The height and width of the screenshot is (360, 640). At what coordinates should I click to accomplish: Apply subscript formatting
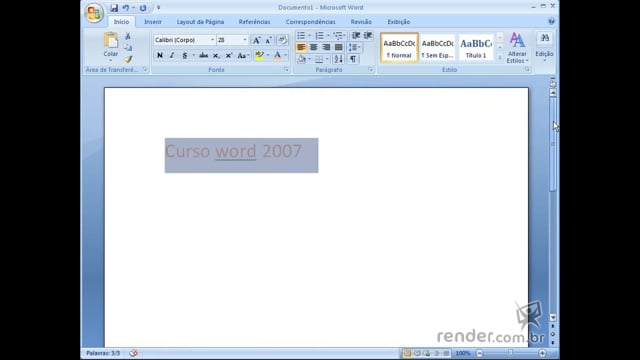point(216,56)
